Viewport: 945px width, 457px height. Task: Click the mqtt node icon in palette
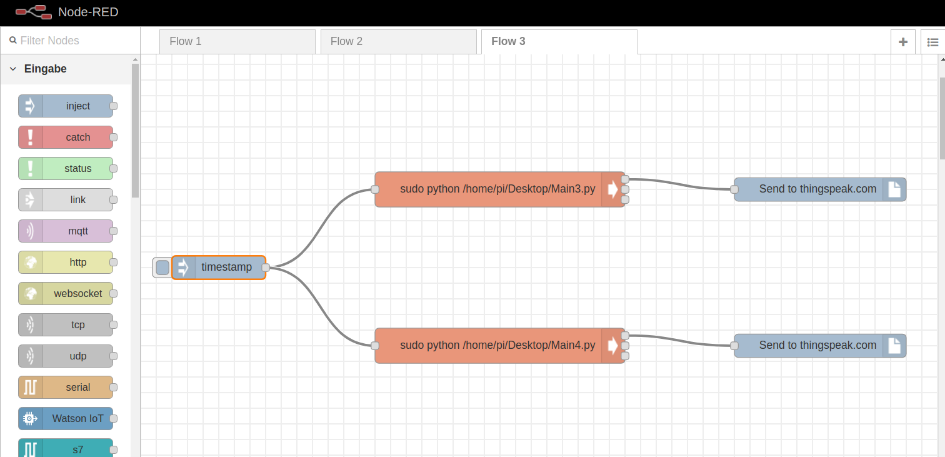pyautogui.click(x=30, y=231)
